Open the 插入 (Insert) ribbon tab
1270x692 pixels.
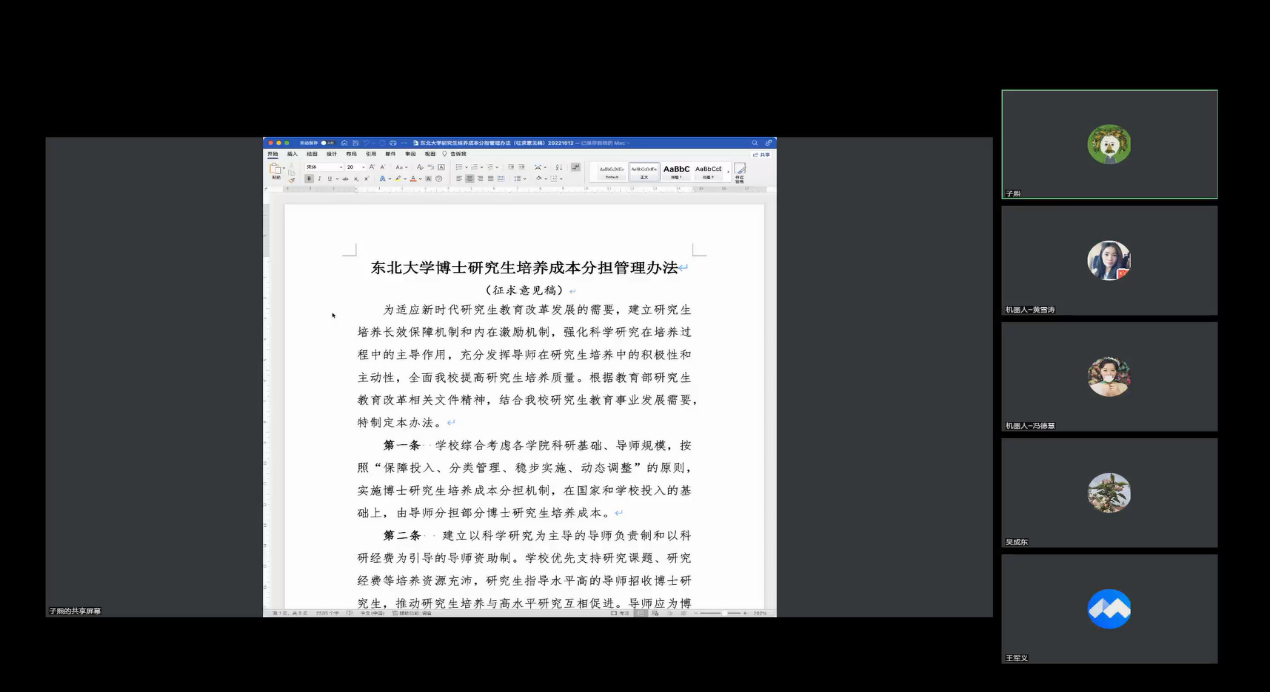click(292, 154)
